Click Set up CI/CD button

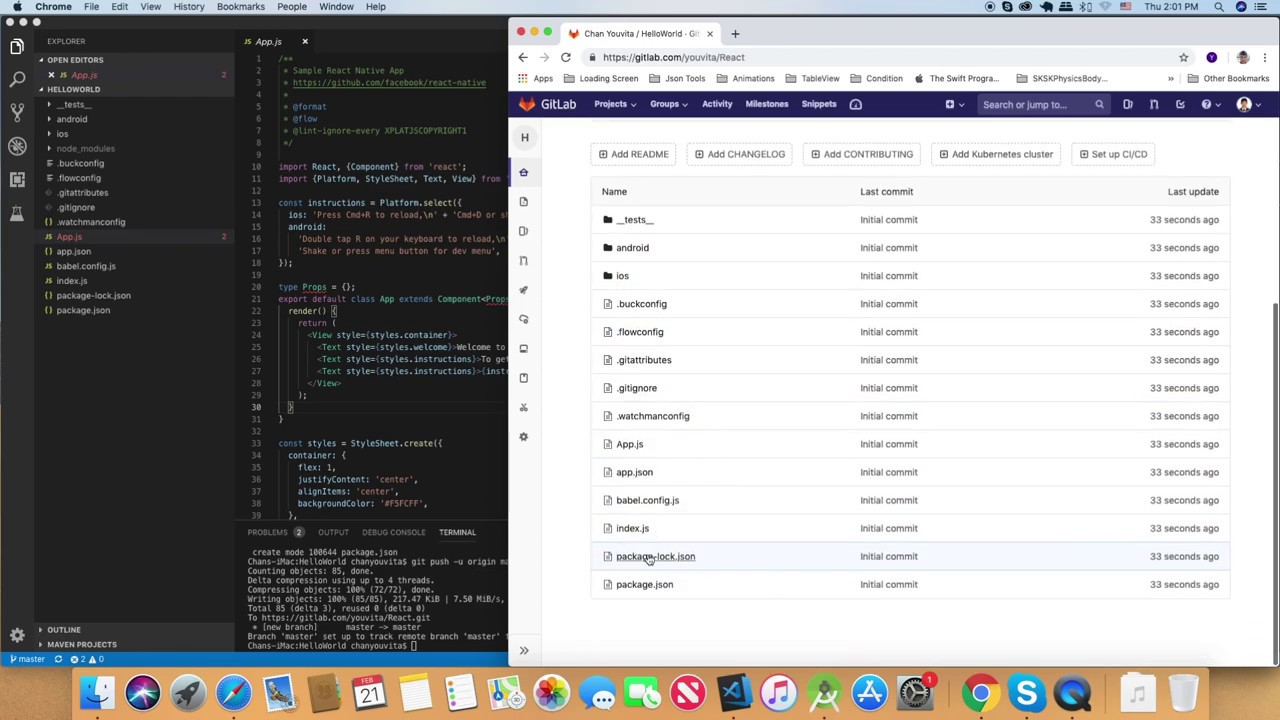1113,154
